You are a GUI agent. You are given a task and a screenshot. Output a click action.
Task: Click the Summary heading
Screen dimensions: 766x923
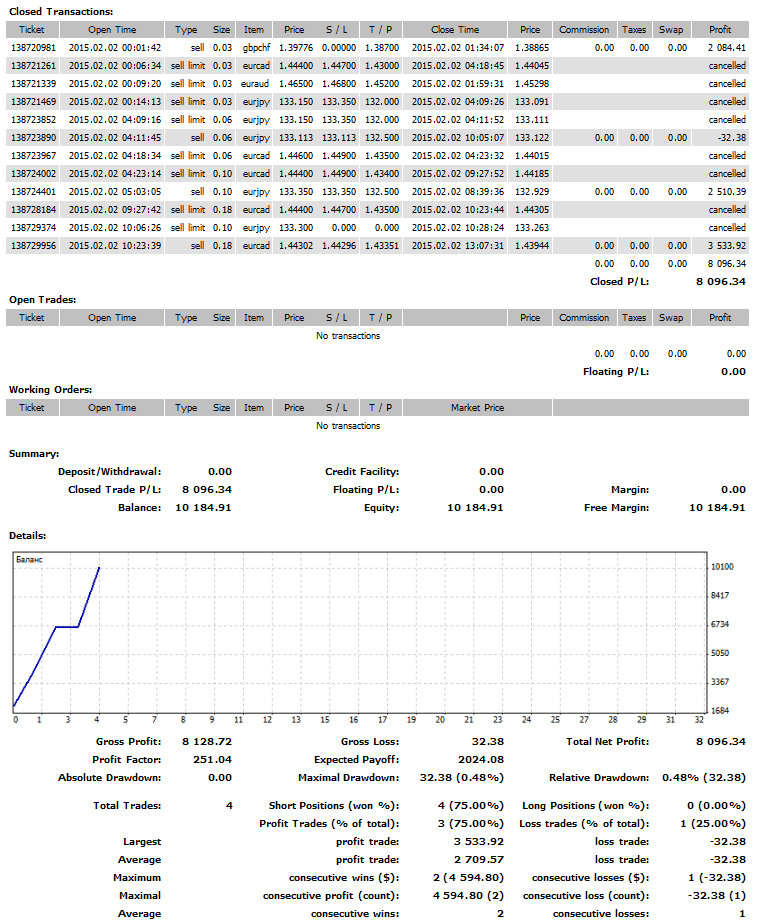coord(34,454)
